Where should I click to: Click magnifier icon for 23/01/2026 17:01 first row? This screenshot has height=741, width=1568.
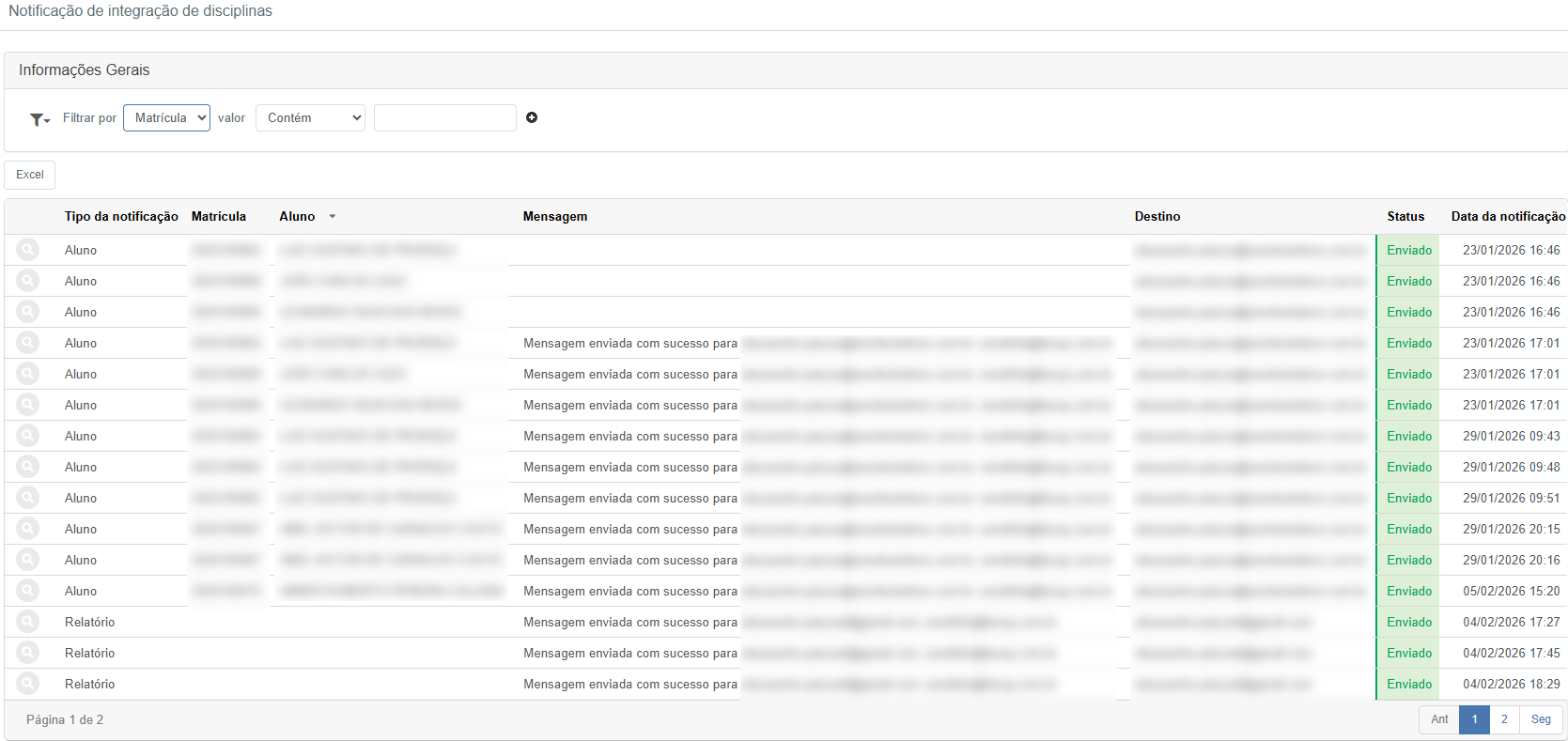[x=28, y=343]
